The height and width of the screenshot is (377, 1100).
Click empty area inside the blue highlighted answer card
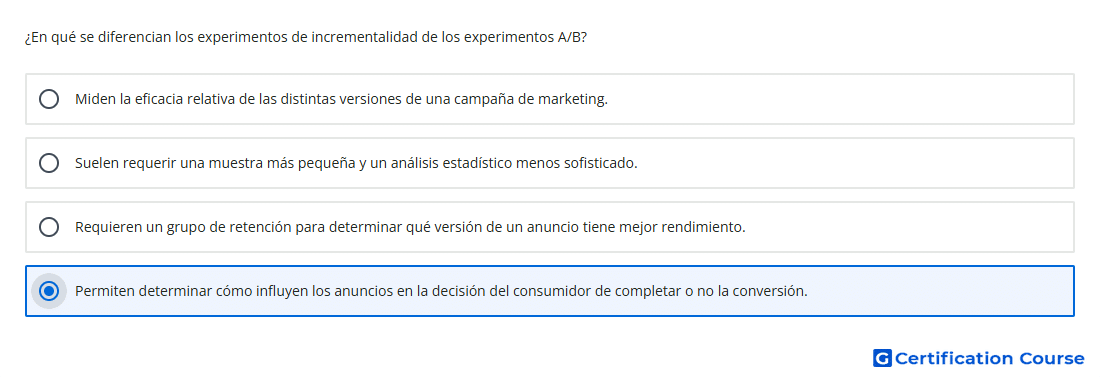(x=940, y=291)
